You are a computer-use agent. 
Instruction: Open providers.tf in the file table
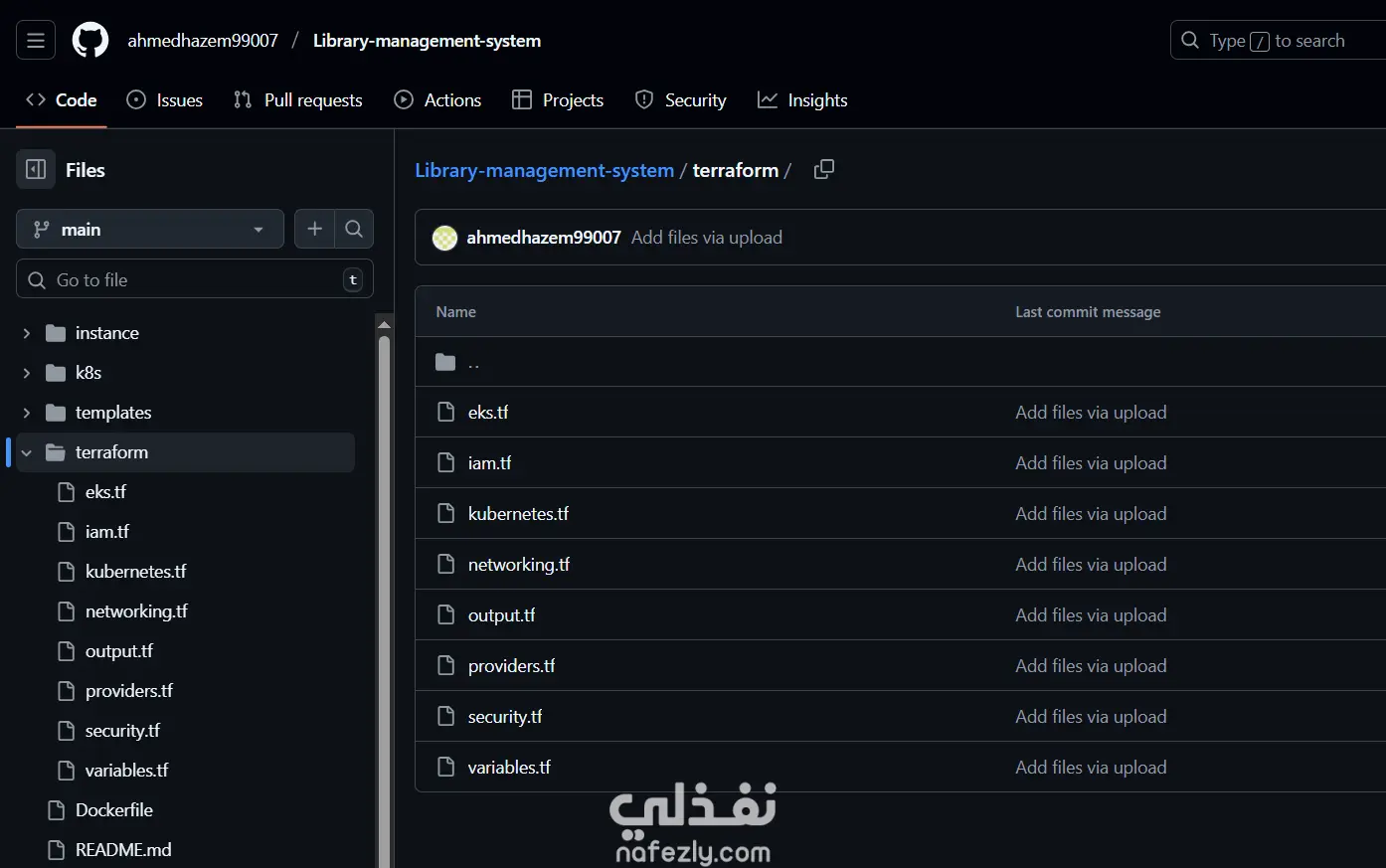(511, 666)
